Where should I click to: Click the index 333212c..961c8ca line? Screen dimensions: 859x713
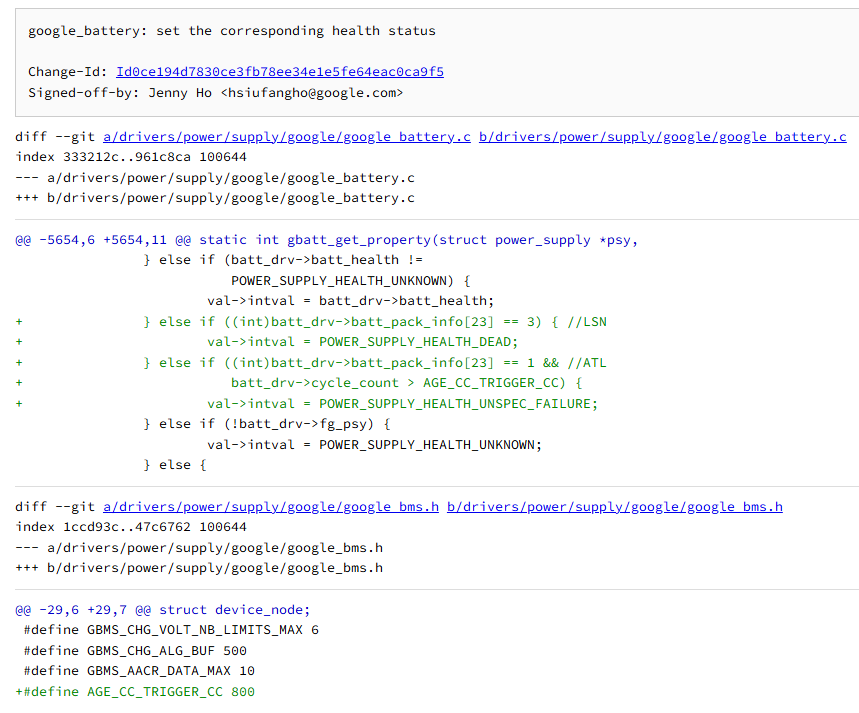pos(131,157)
